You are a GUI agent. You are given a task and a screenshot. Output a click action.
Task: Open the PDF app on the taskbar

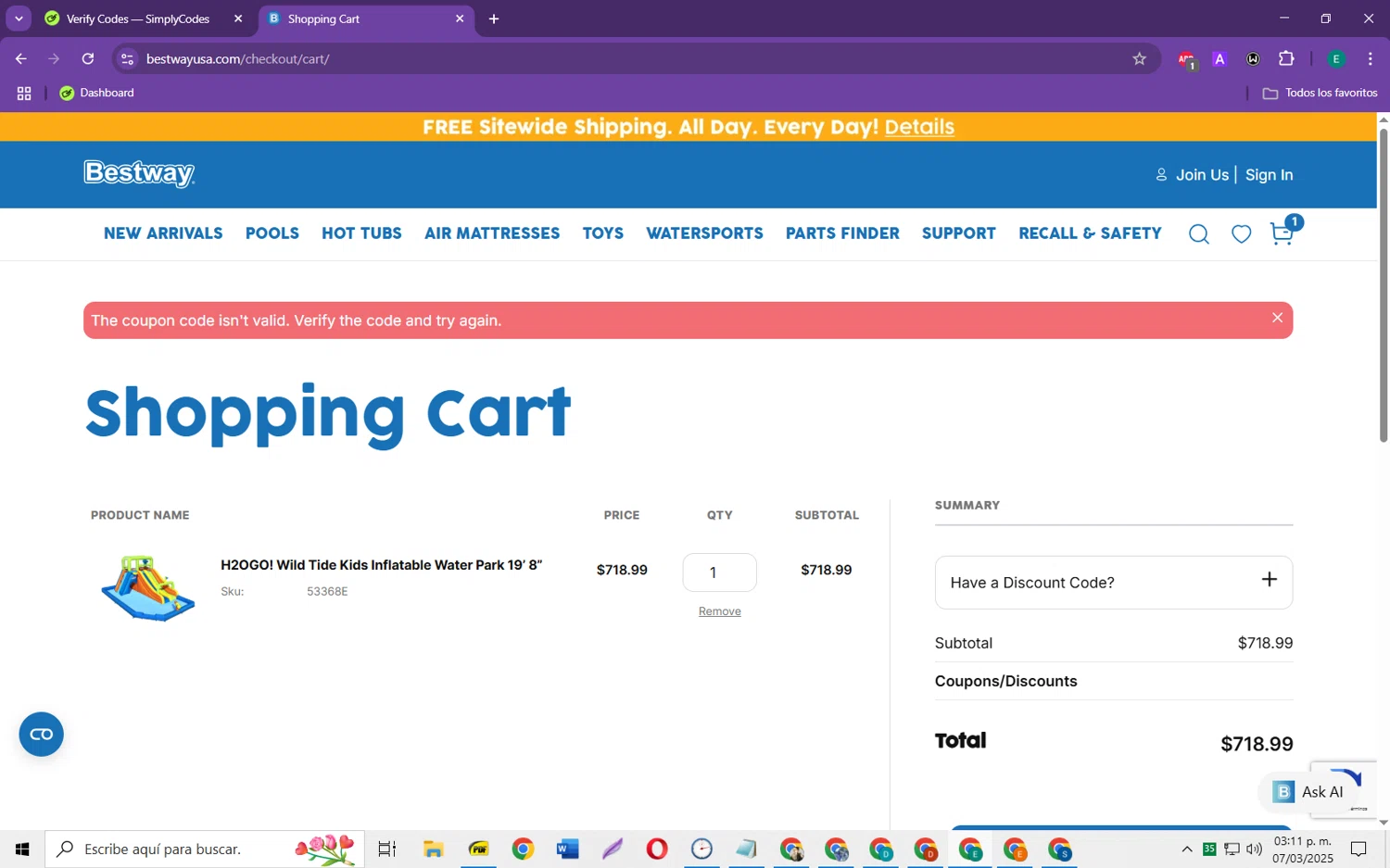478,849
